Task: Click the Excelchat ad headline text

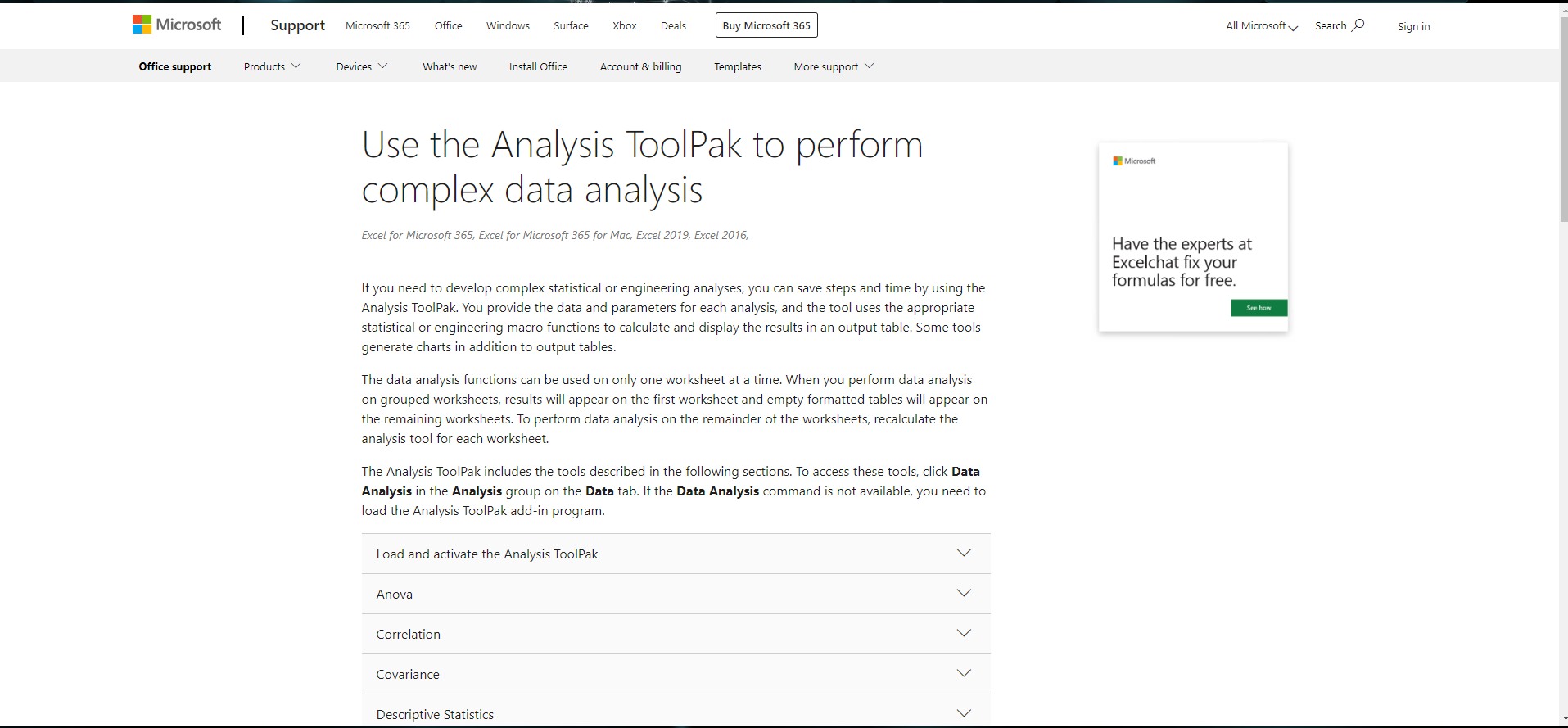Action: tap(1182, 262)
